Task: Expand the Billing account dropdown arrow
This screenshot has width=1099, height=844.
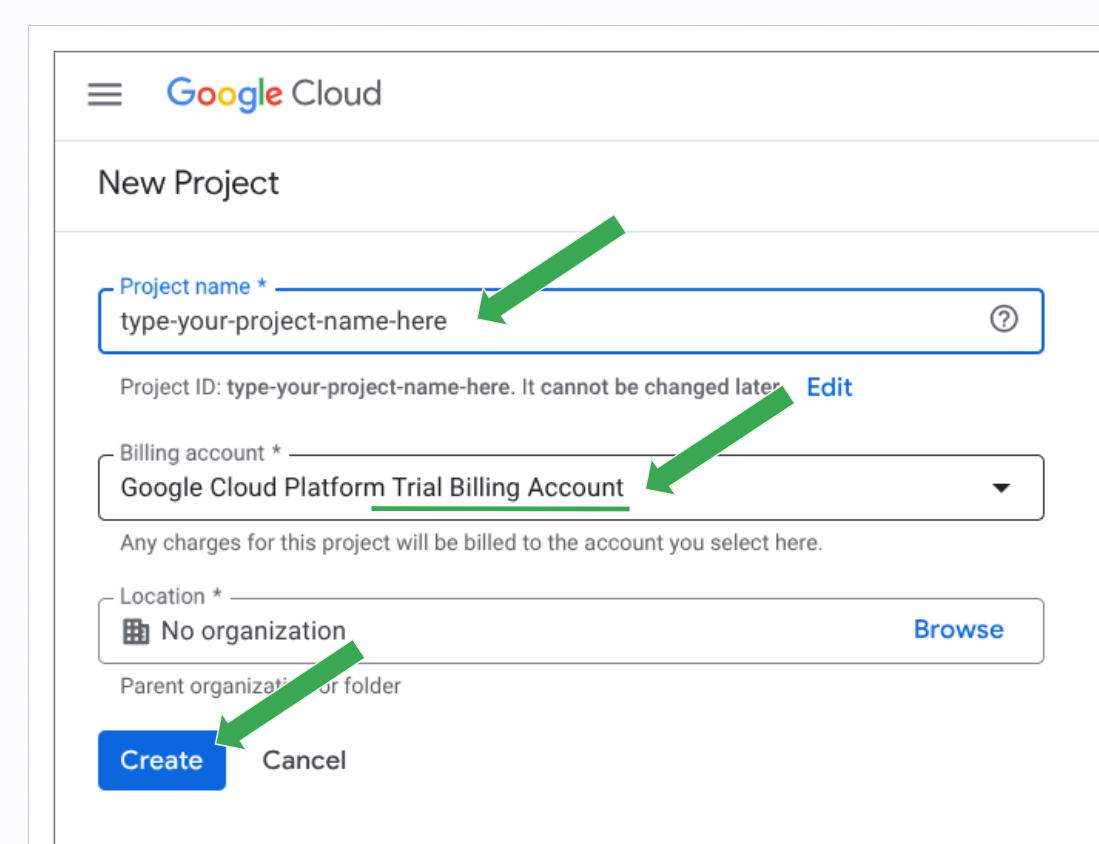Action: (x=1000, y=488)
